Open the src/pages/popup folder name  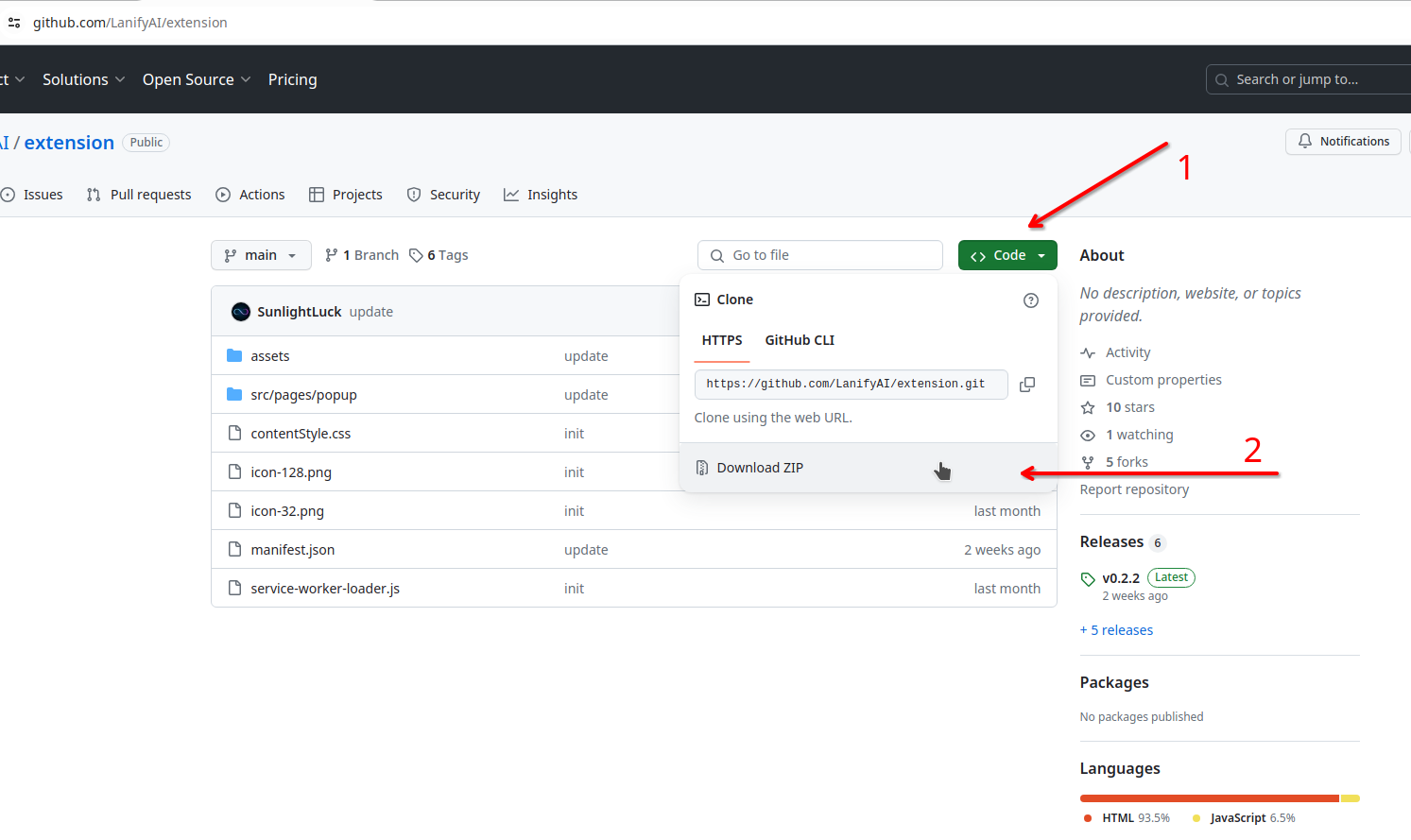coord(303,395)
